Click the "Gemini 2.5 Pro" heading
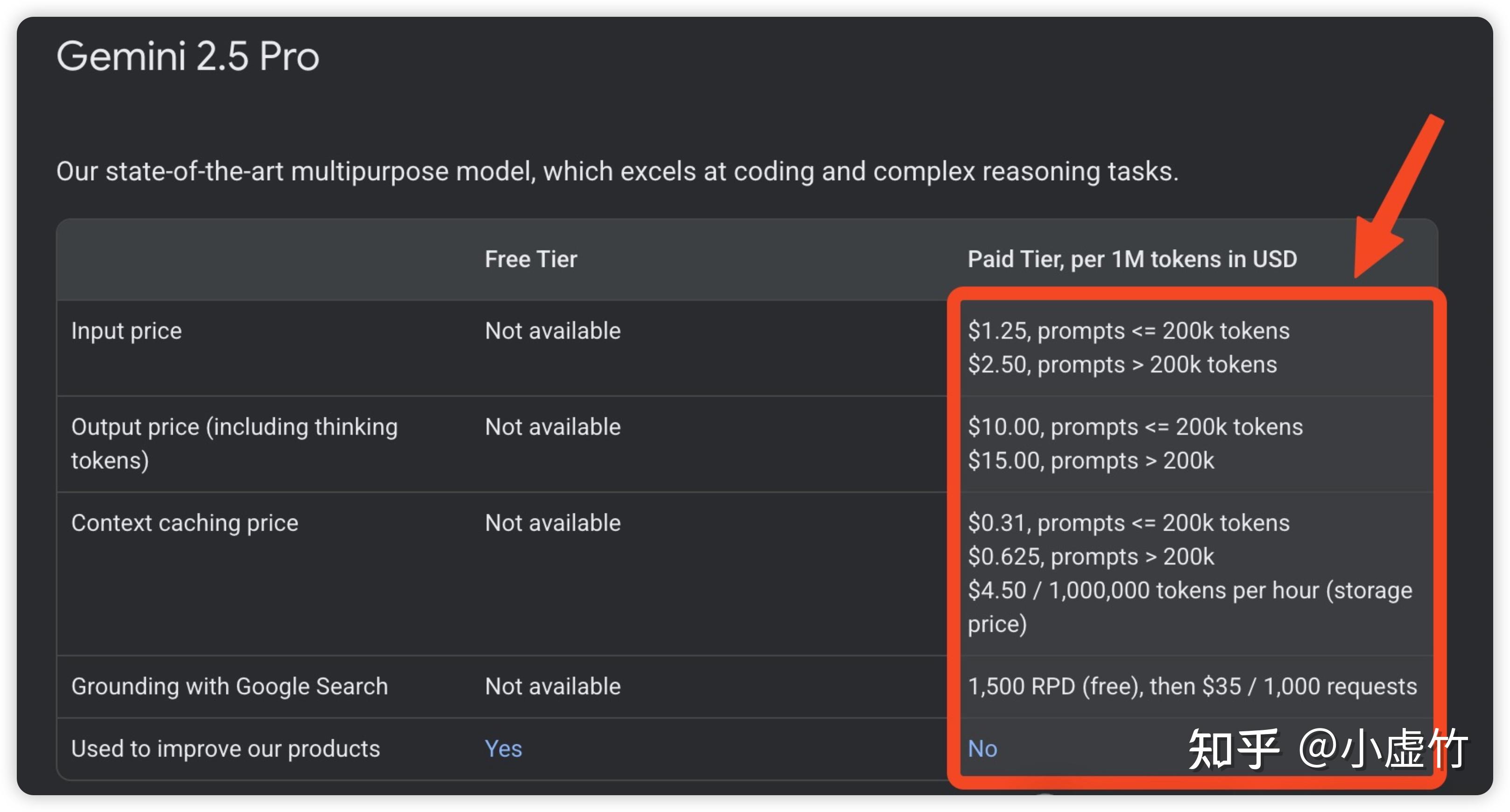Screen dimensions: 1510x812 pos(188,56)
